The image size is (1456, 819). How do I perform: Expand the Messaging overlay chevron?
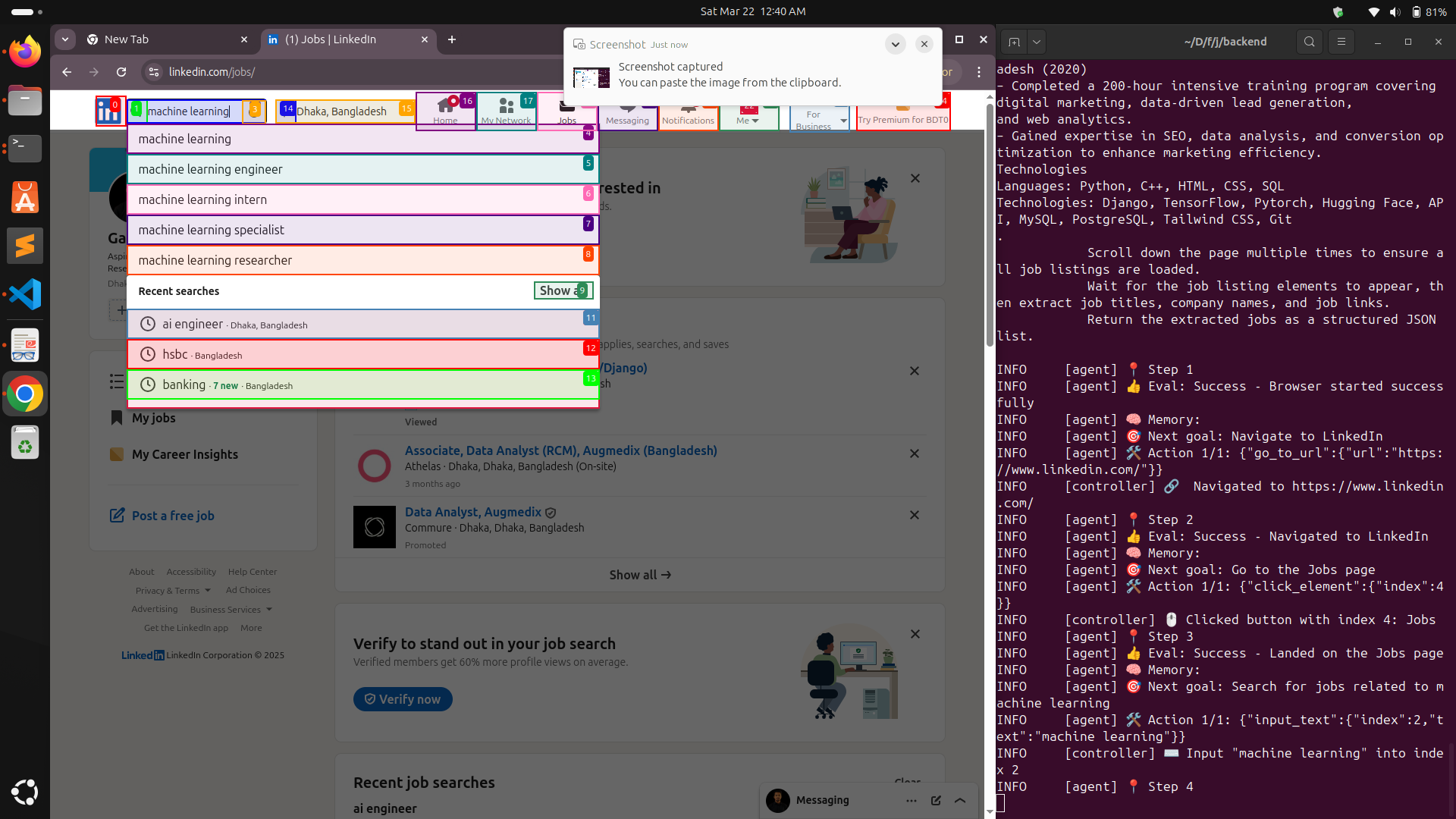click(960, 801)
